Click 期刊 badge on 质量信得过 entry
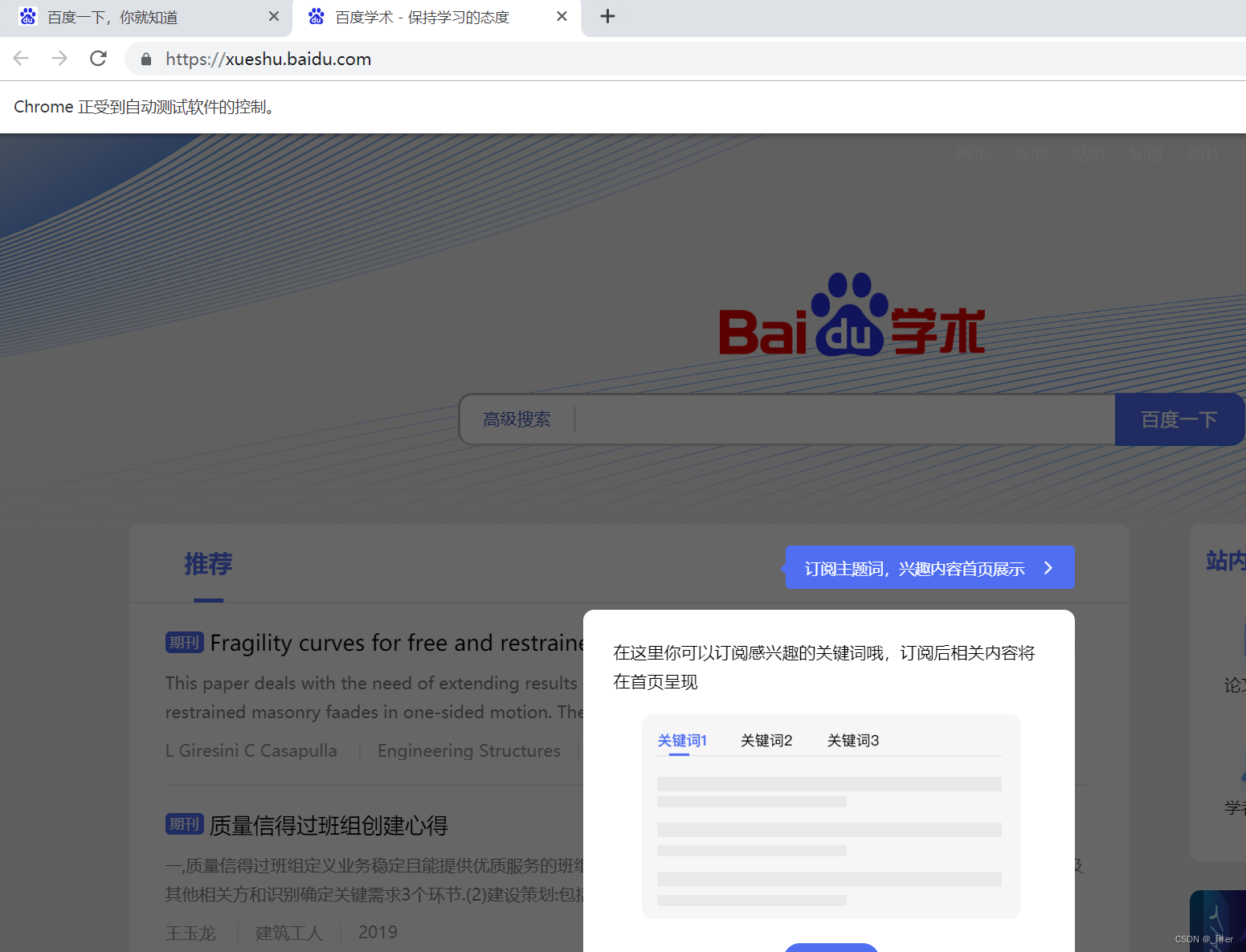 (185, 824)
